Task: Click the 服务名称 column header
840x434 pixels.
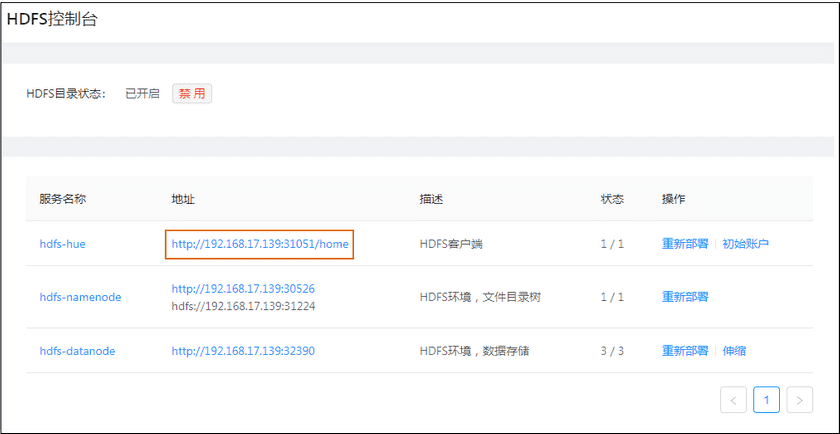Action: coord(63,199)
